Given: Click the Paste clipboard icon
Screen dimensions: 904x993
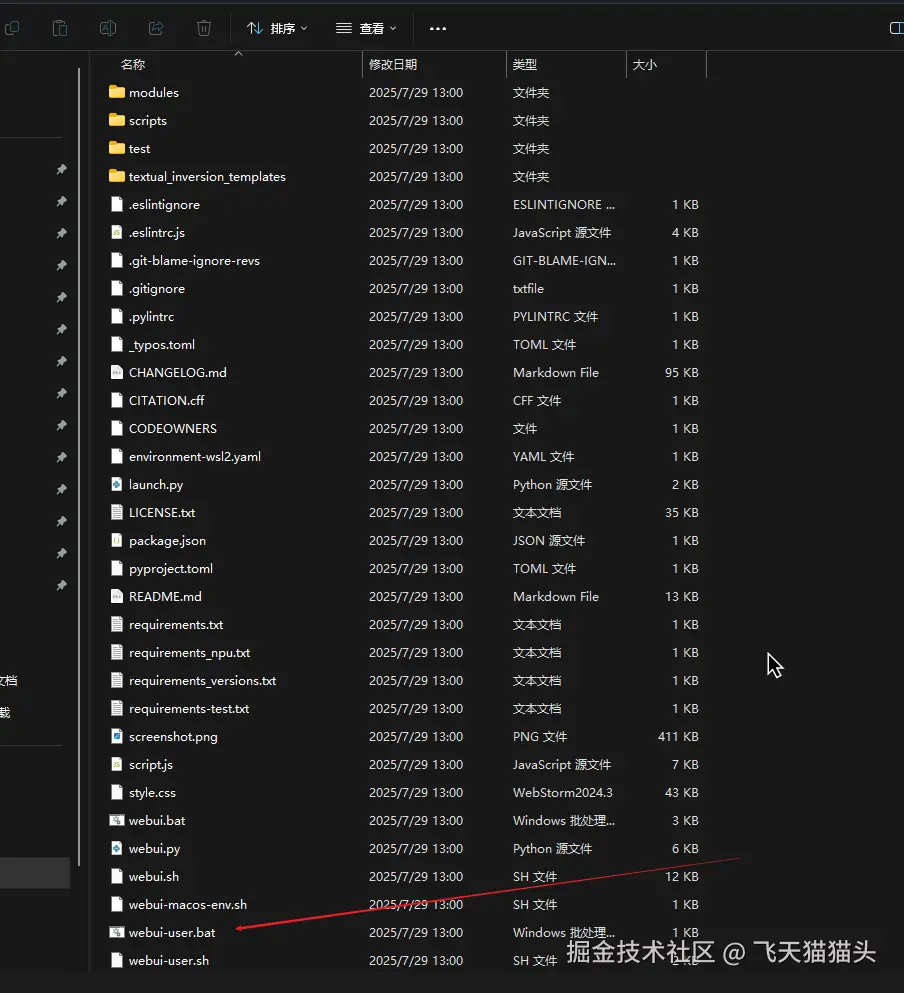Looking at the screenshot, I should click(x=60, y=28).
